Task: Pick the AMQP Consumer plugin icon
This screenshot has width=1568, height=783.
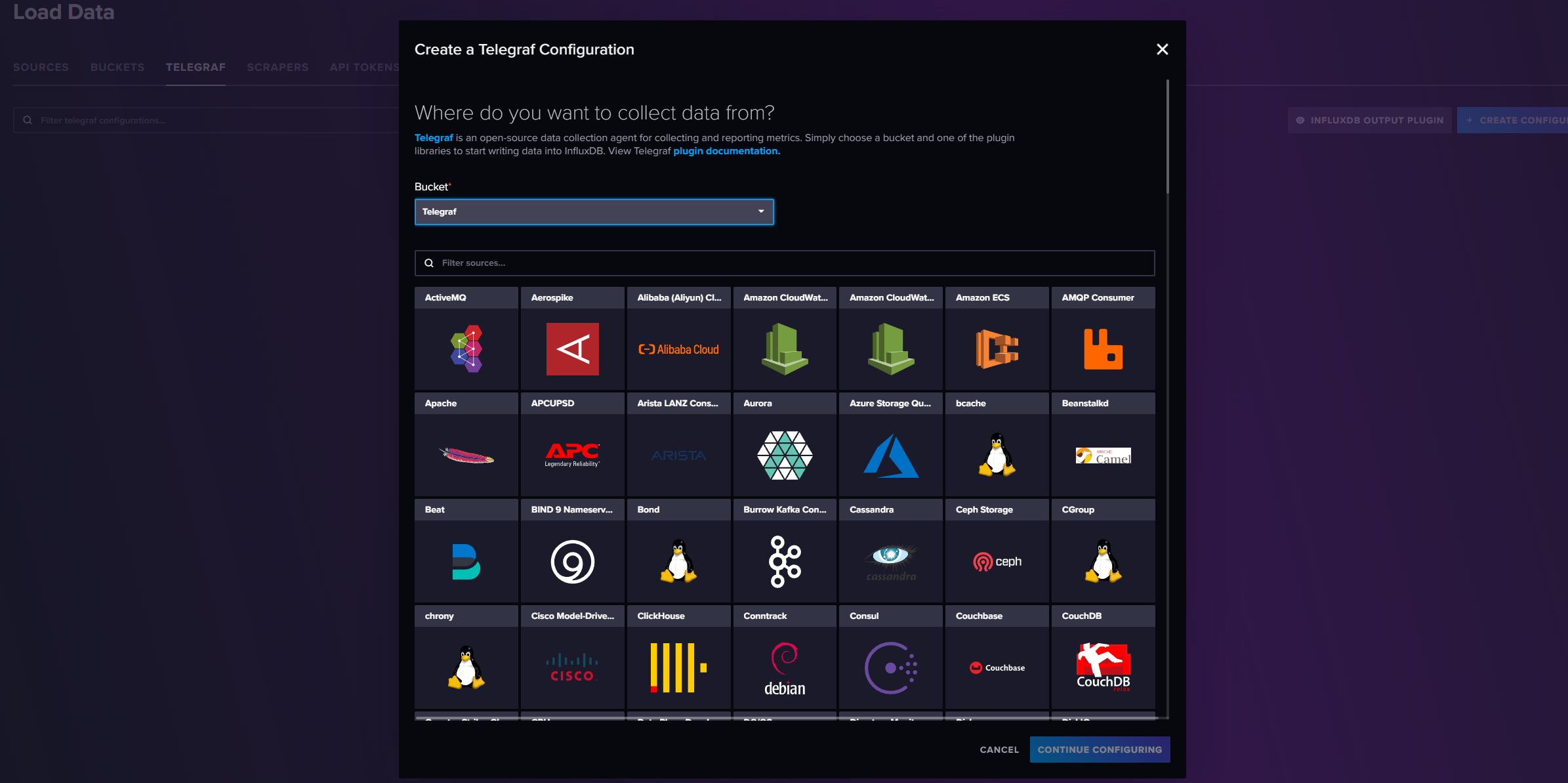Action: click(x=1103, y=349)
